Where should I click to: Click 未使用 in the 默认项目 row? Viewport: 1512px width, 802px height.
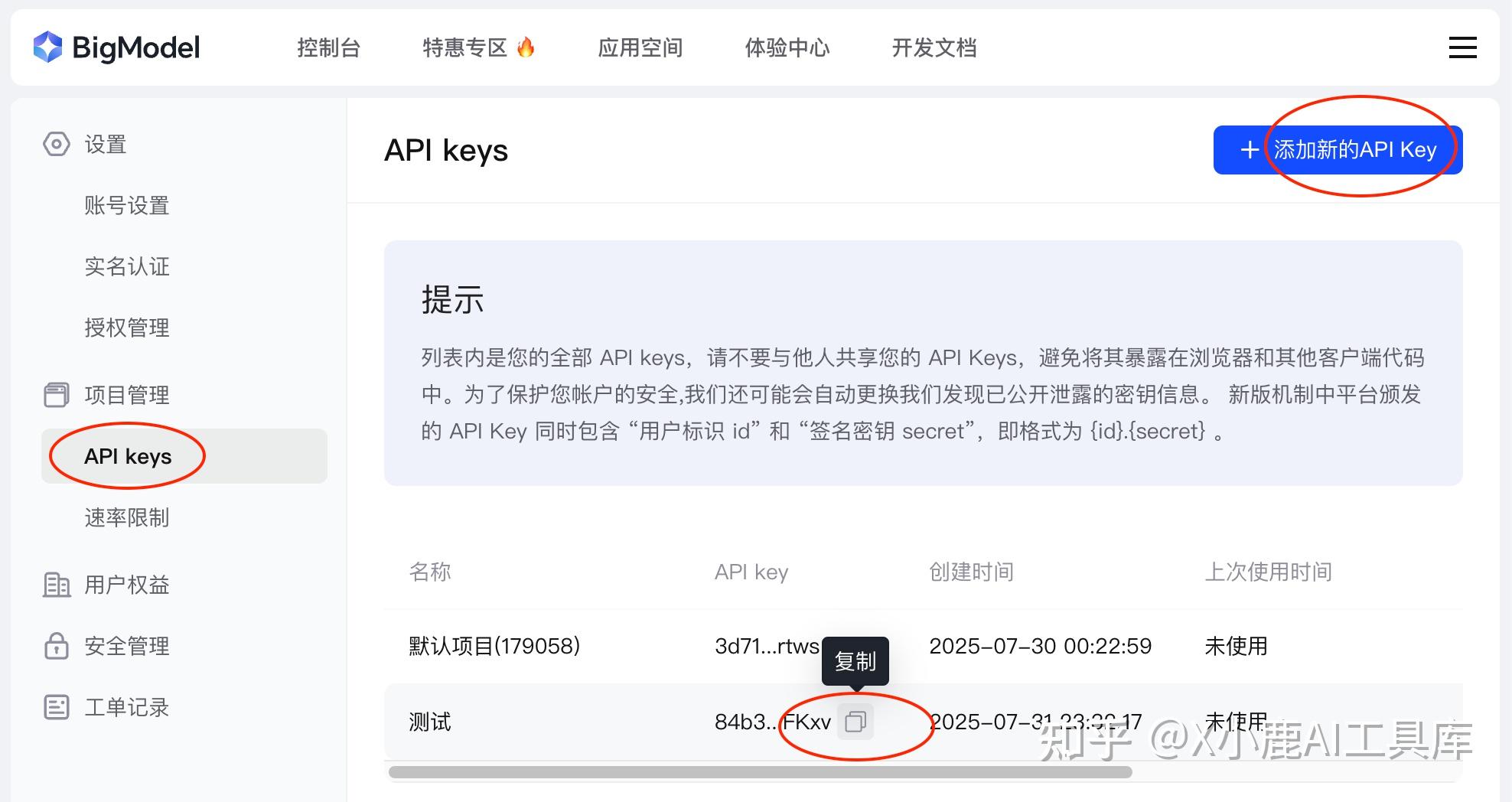[x=1236, y=646]
